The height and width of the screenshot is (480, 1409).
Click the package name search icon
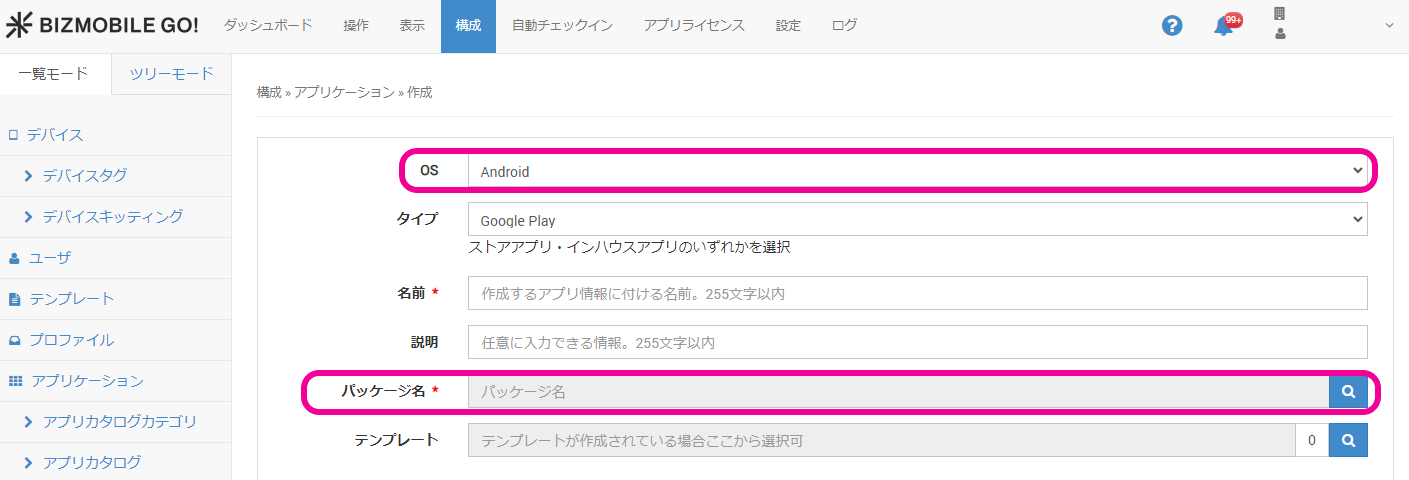coord(1348,392)
